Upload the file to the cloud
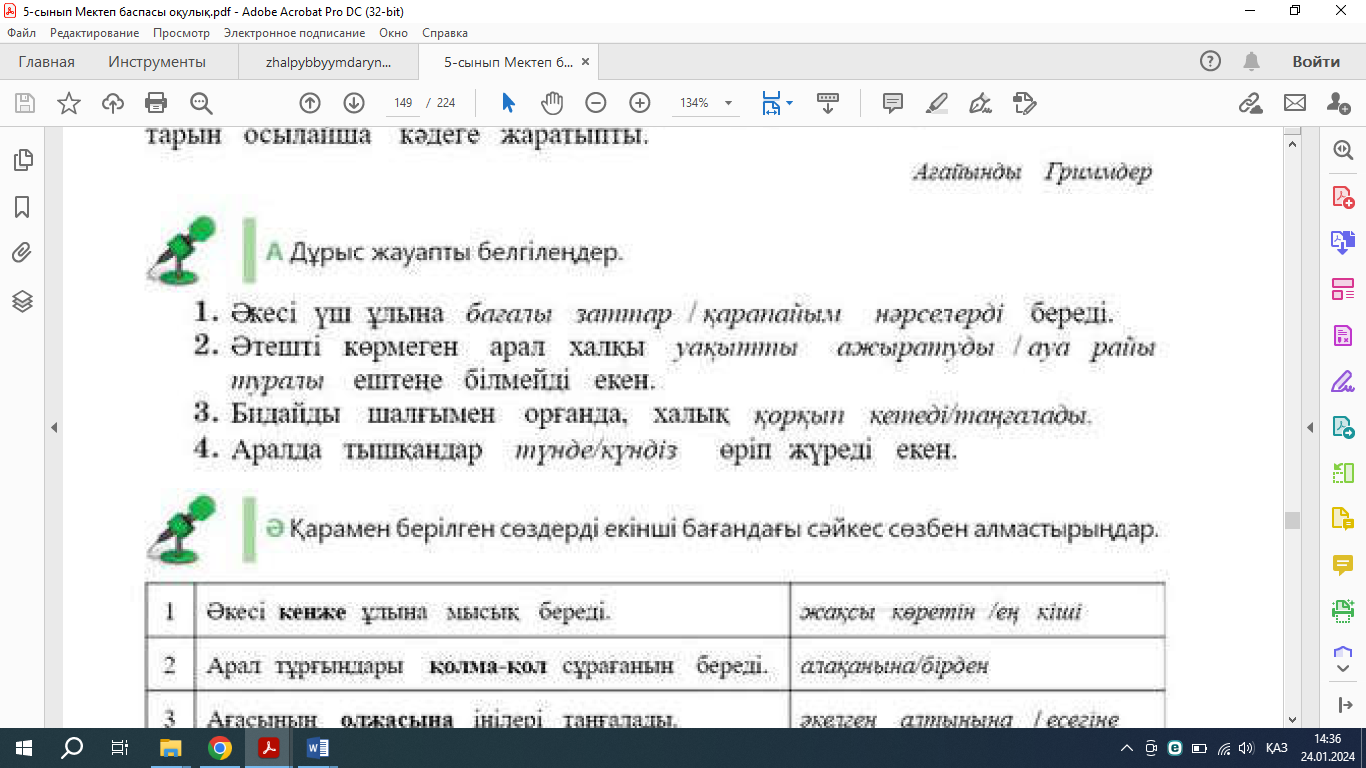 pyautogui.click(x=113, y=103)
